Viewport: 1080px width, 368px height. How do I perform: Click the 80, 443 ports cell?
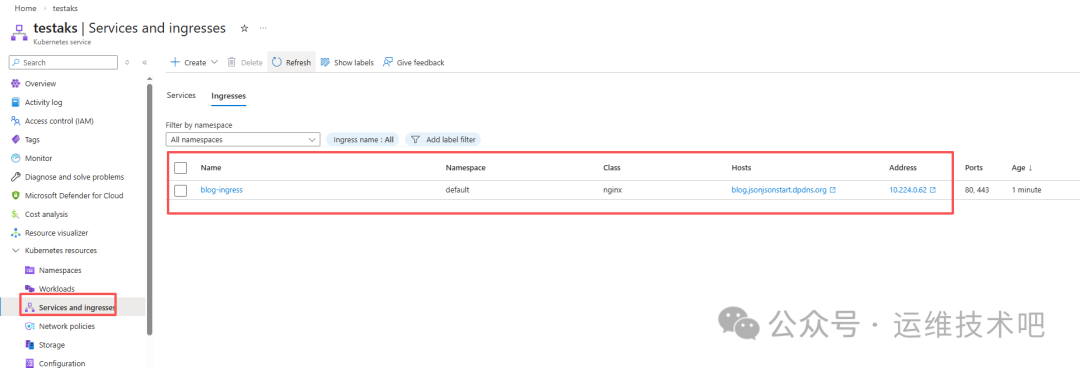point(977,190)
